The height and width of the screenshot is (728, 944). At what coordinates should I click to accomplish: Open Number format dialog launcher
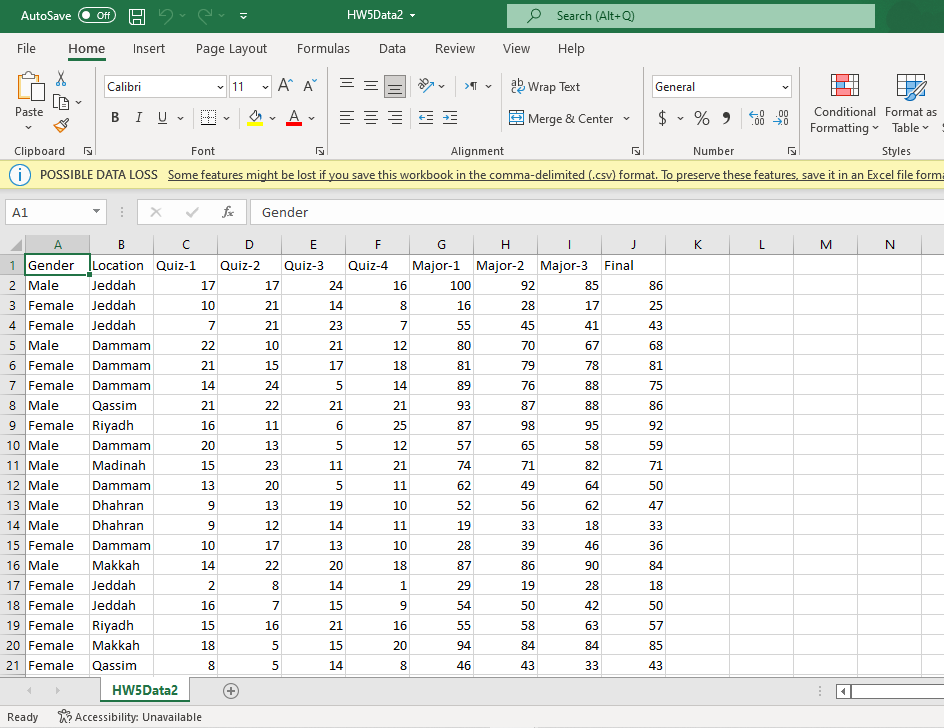click(792, 151)
